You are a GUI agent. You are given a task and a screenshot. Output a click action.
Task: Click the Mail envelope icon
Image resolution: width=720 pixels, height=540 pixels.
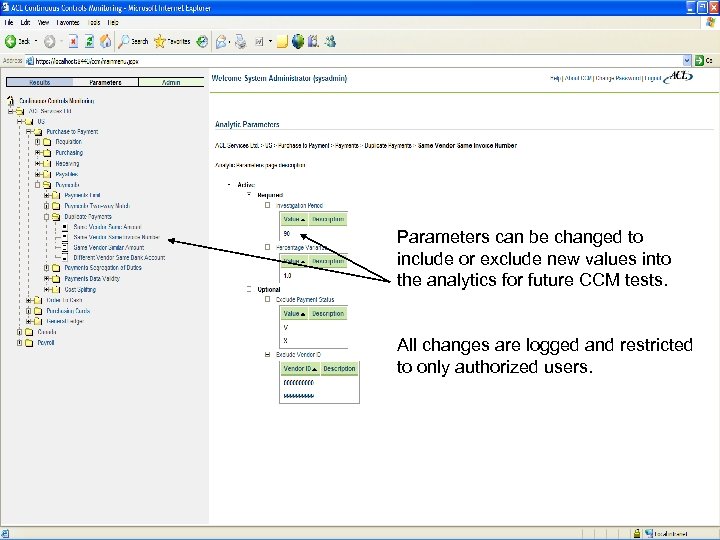coord(221,42)
